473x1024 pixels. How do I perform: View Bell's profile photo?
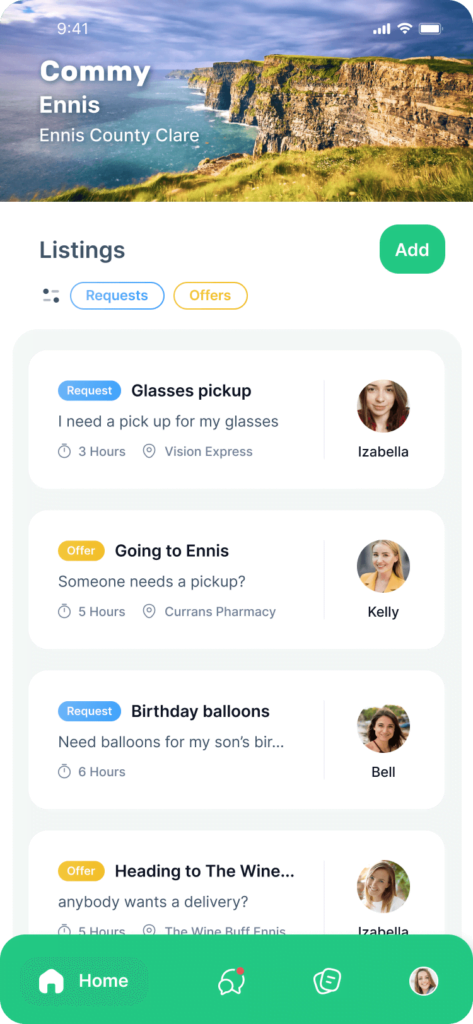click(383, 726)
